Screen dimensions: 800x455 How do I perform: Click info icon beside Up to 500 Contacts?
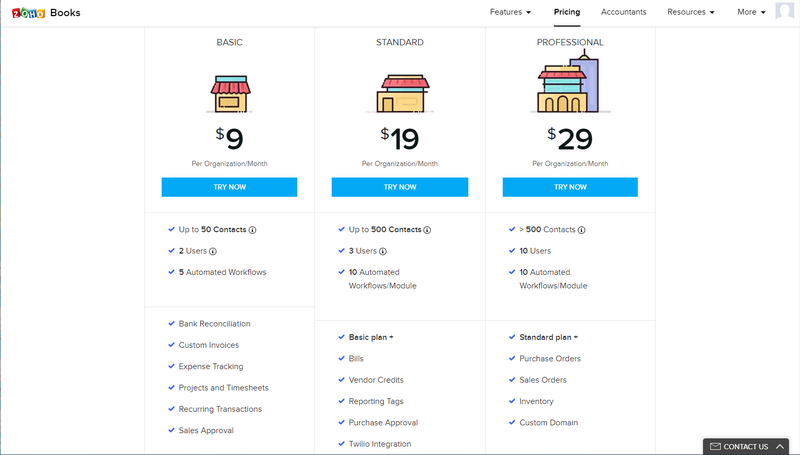coord(427,230)
